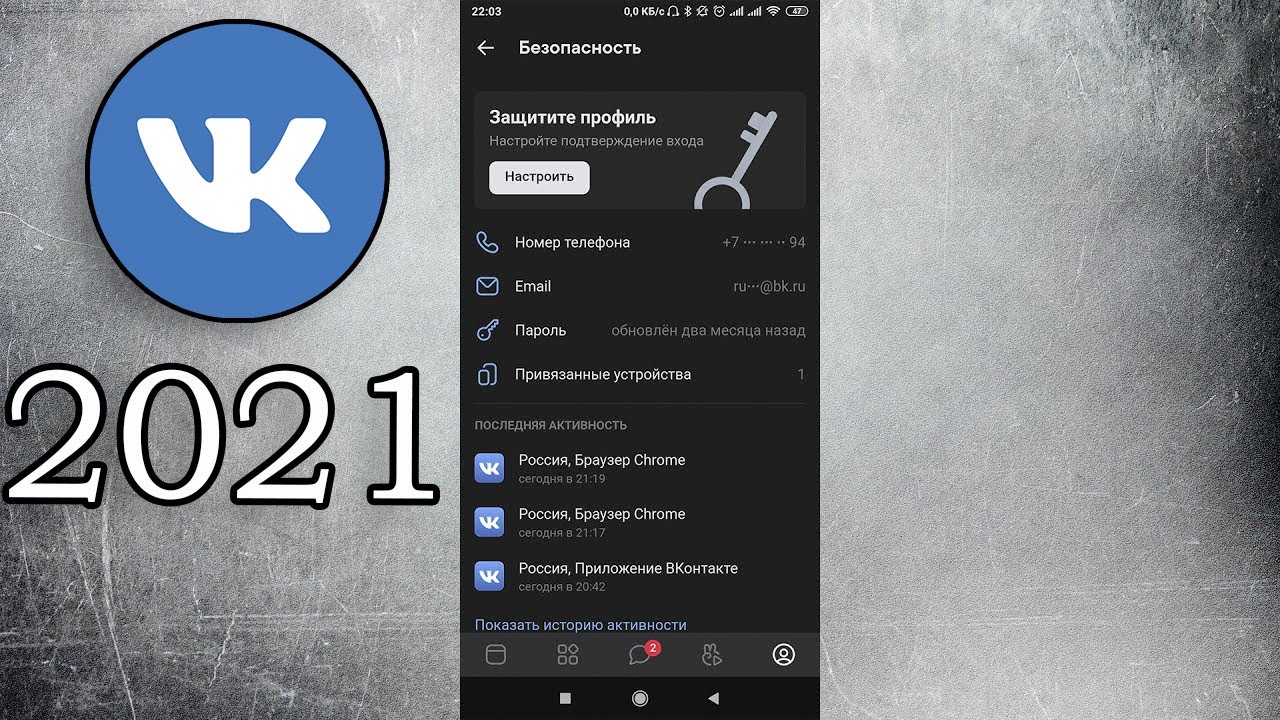
Task: Open the Chrome session from сегодня в 21:19
Action: coord(640,468)
